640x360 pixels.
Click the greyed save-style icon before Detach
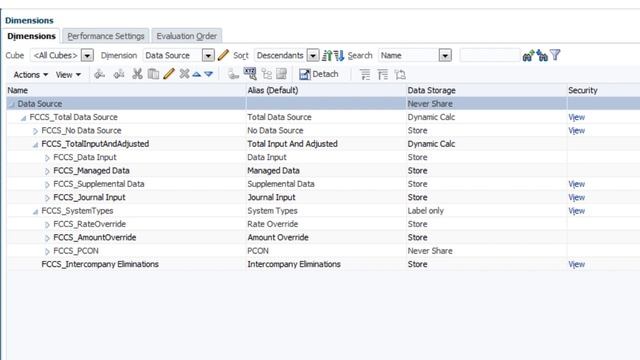281,74
